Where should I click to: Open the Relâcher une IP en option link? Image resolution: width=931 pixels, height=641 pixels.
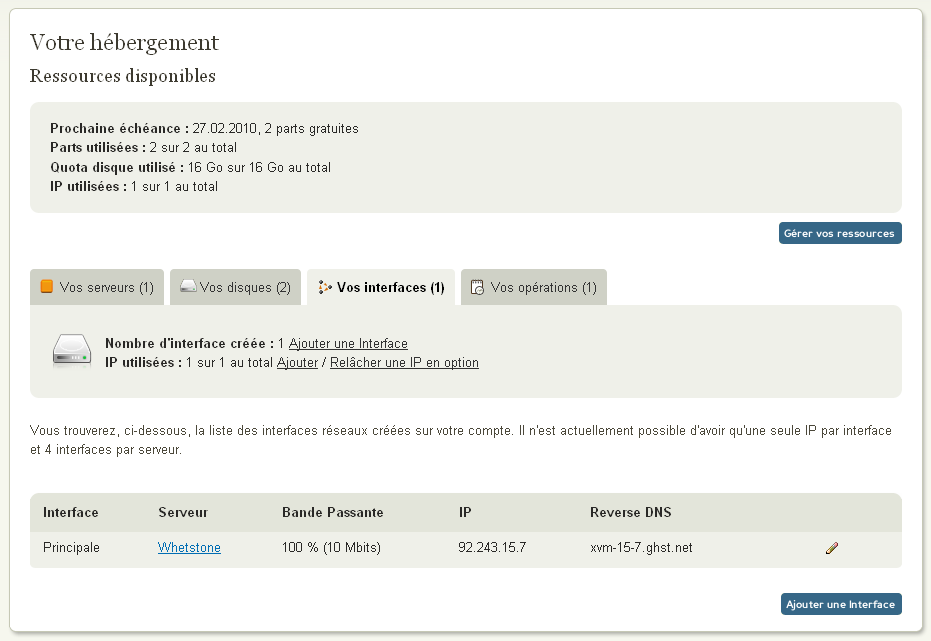(404, 362)
